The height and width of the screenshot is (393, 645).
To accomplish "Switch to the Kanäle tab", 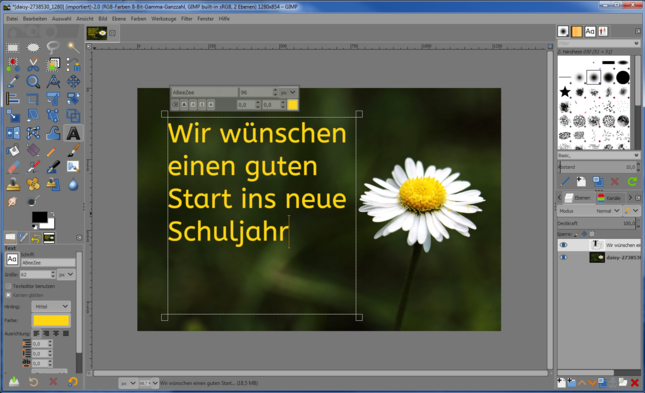I will point(609,198).
